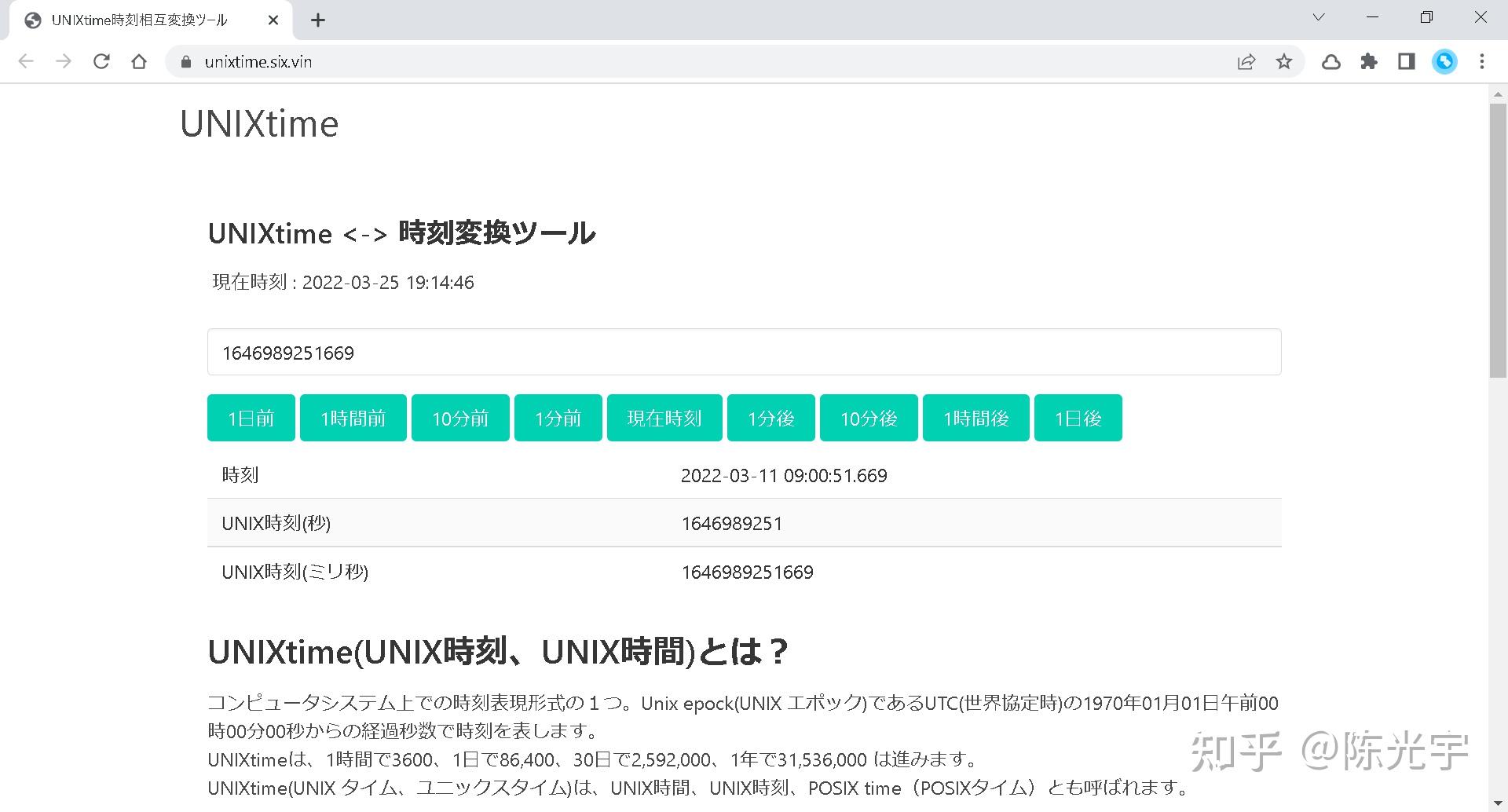The height and width of the screenshot is (812, 1508).
Task: Open the home page
Action: 139,61
